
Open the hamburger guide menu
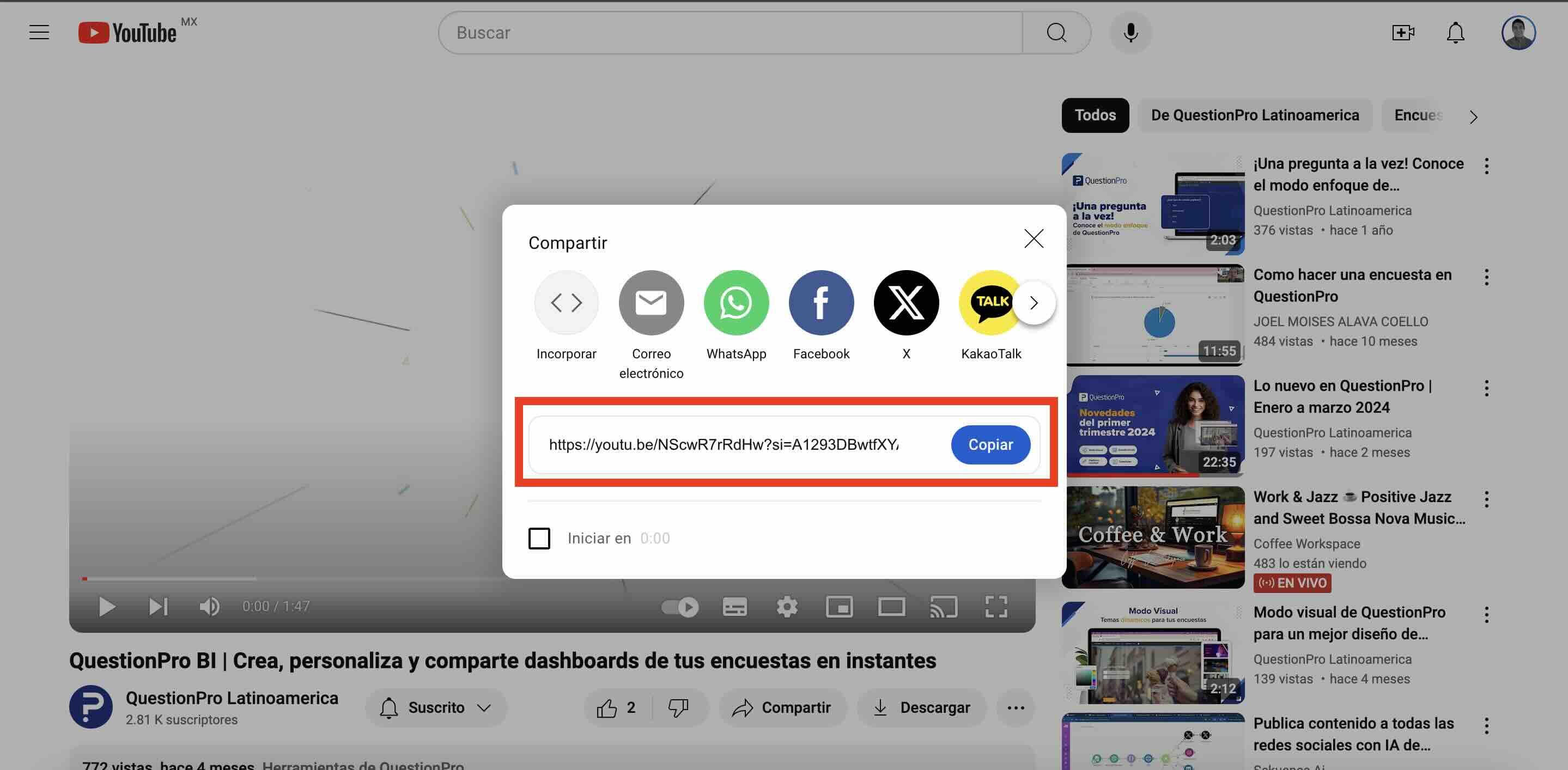point(39,32)
